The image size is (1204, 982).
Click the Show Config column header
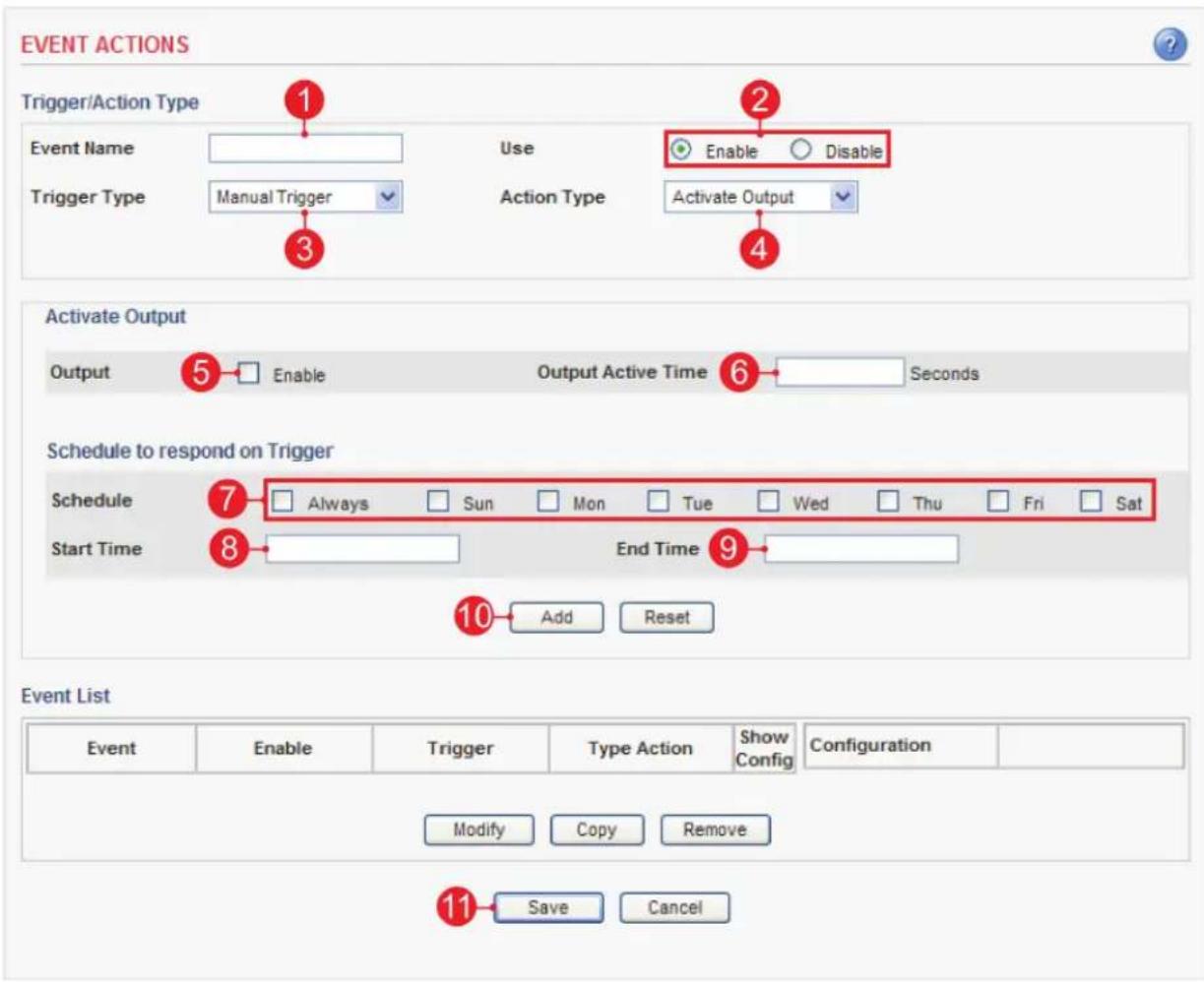point(764,748)
